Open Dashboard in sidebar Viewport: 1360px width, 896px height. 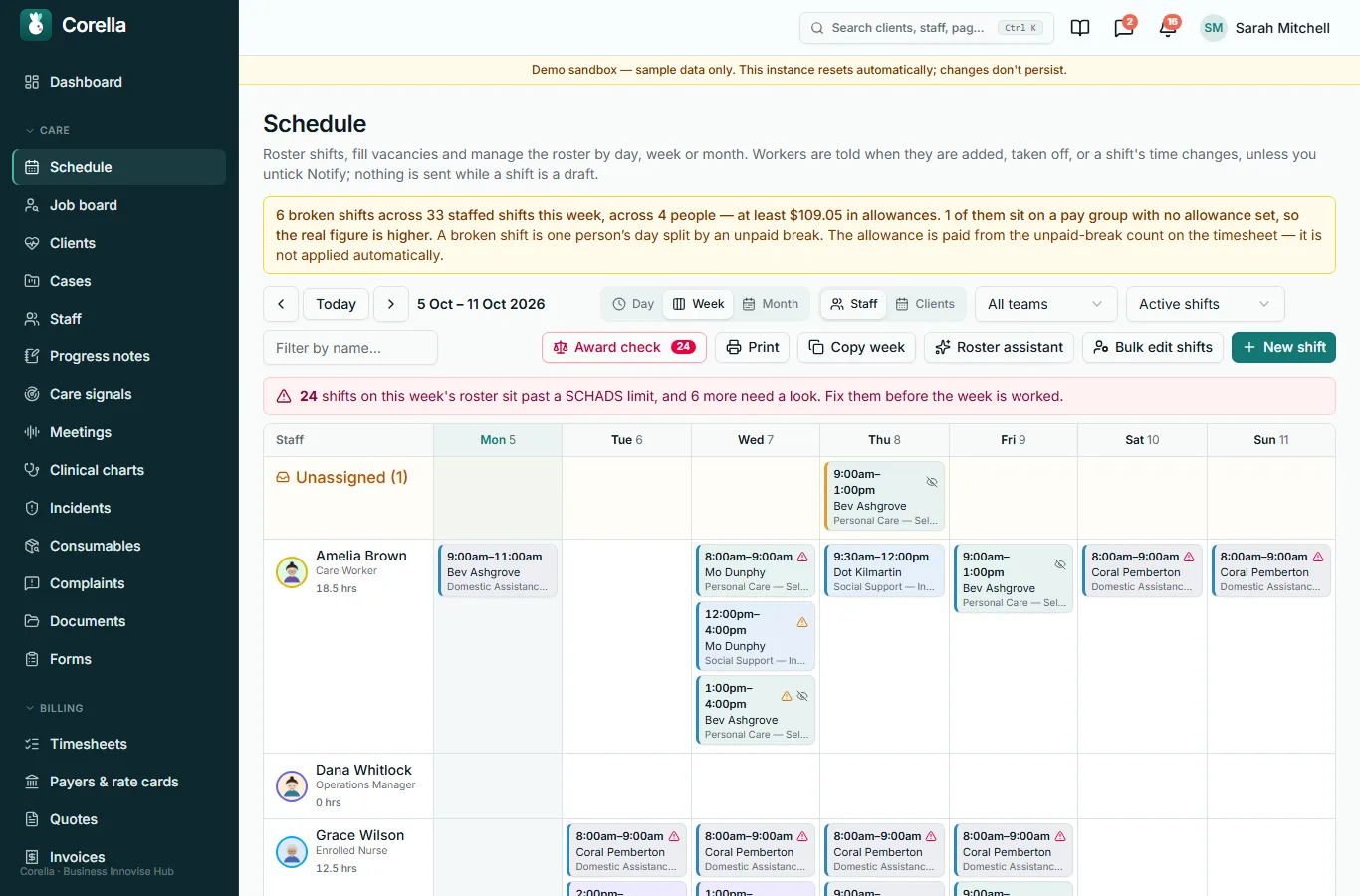click(119, 82)
